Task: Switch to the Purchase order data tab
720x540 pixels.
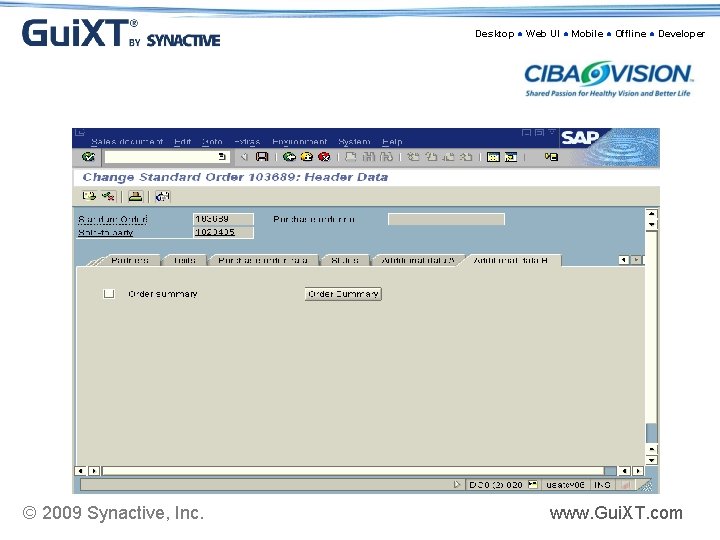Action: click(x=263, y=260)
